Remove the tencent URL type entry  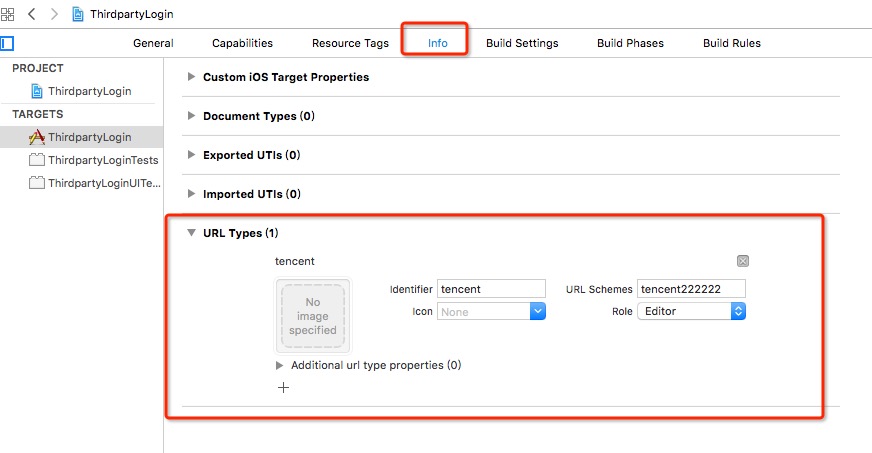743,261
